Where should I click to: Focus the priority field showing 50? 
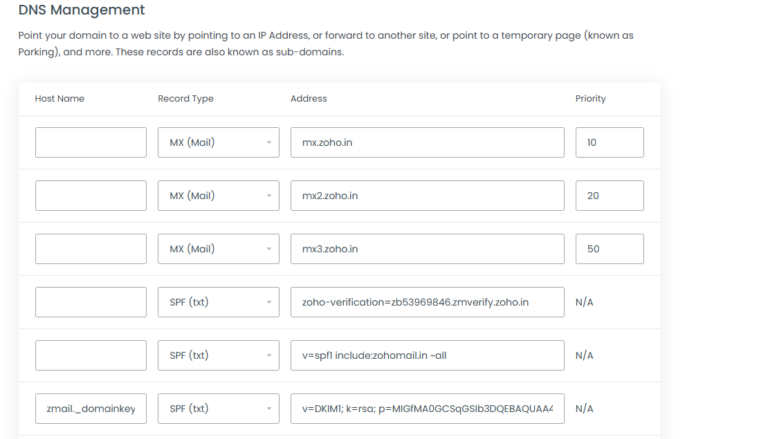609,249
